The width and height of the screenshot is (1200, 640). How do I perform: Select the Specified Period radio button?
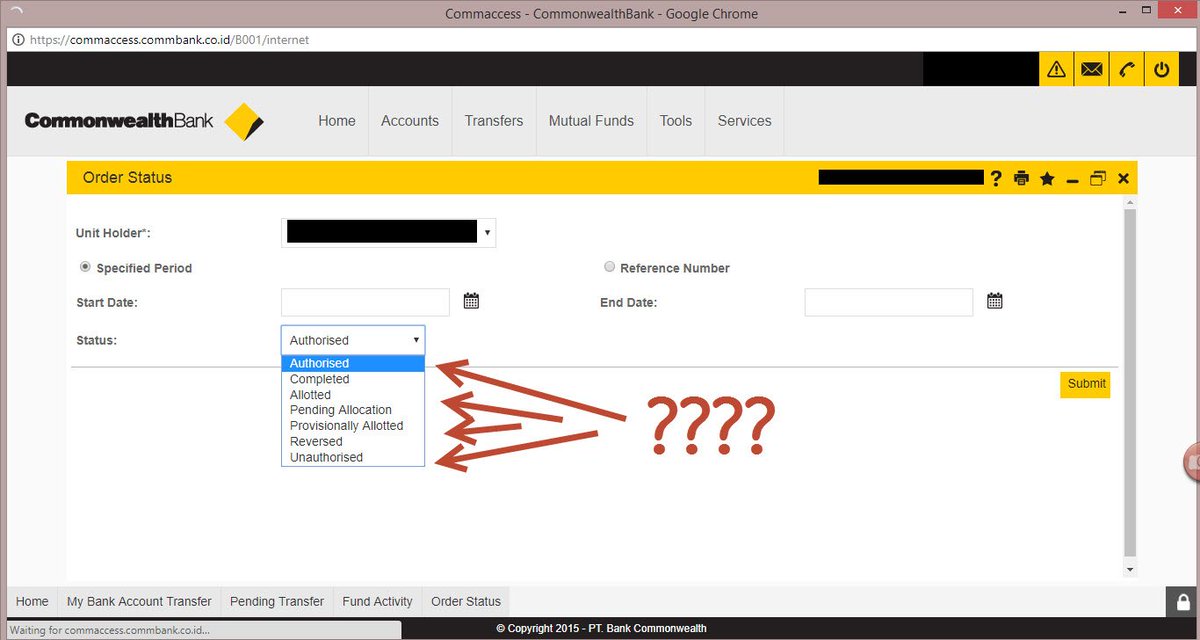[x=85, y=267]
